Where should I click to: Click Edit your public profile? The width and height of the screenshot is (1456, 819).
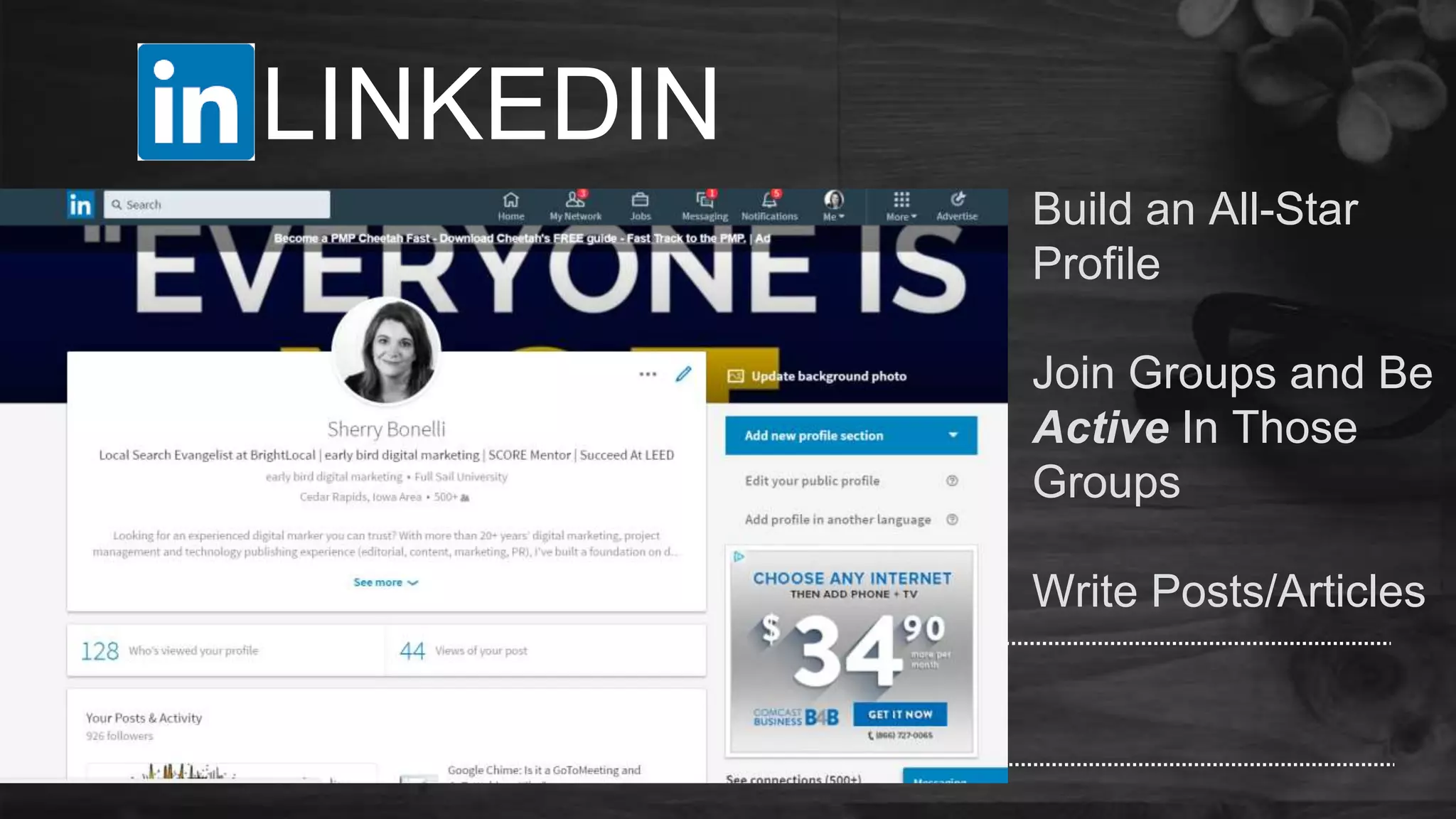pos(812,481)
